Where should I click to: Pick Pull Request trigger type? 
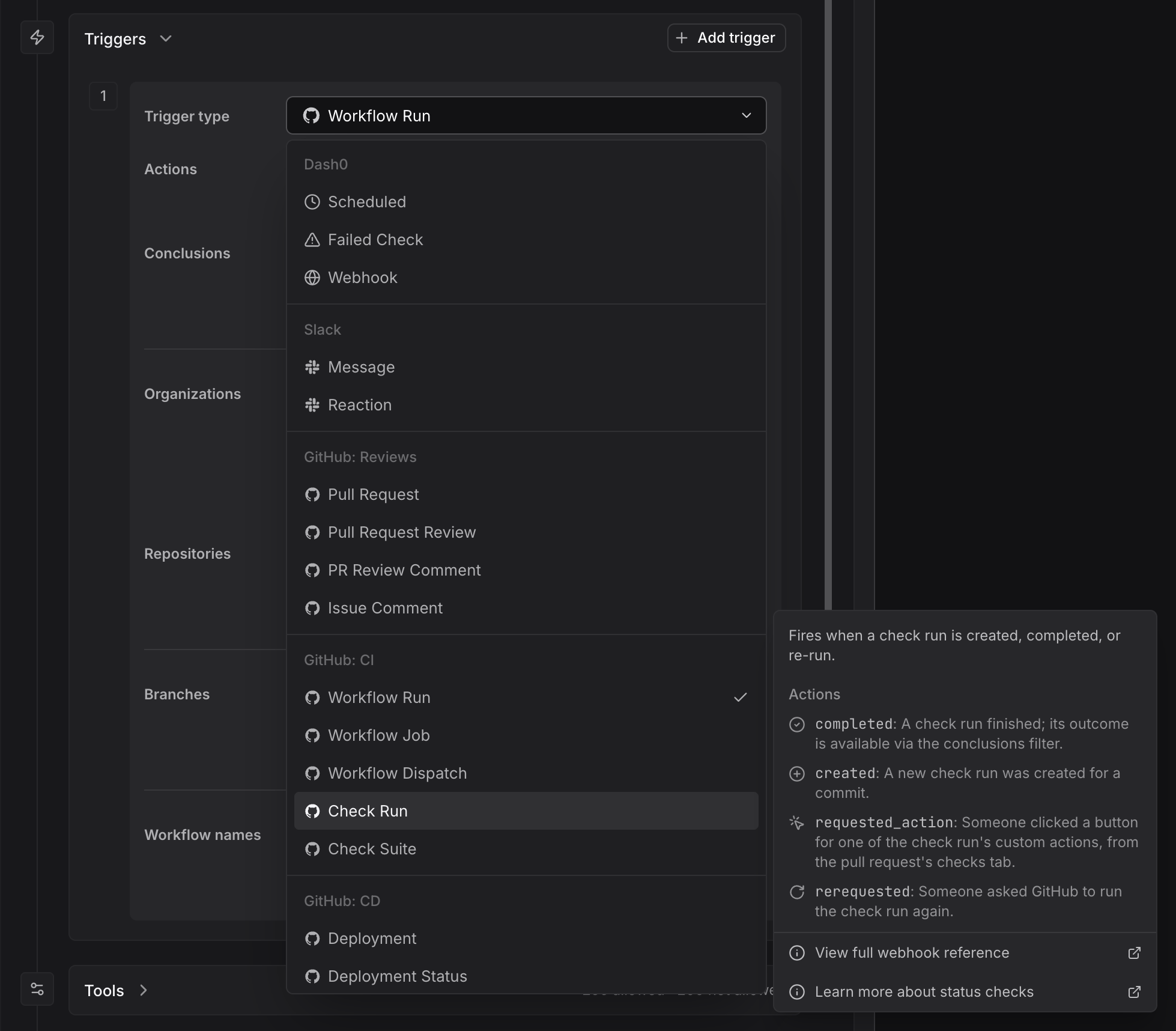coord(526,494)
